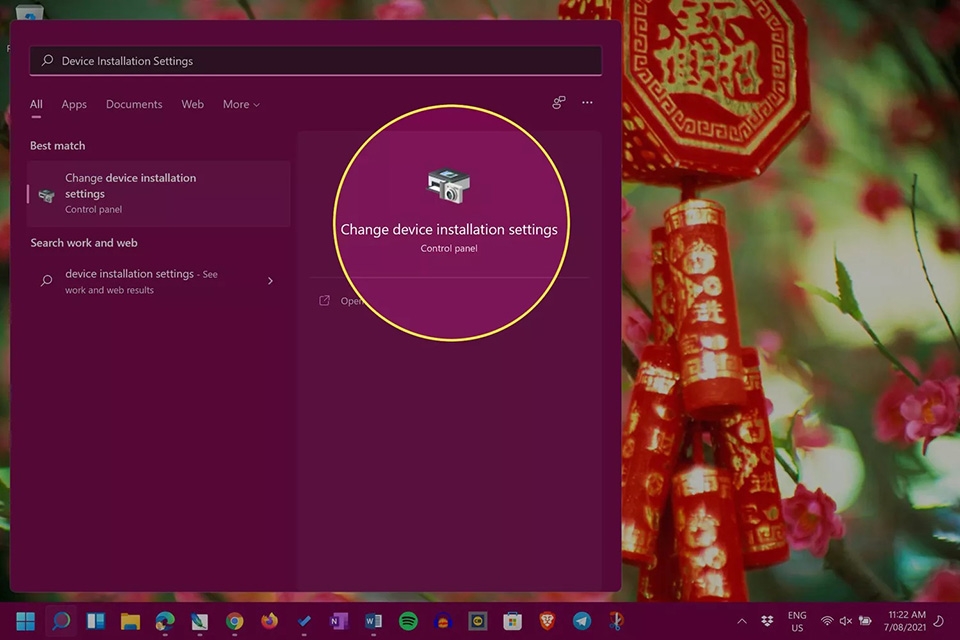The width and height of the screenshot is (960, 640).
Task: Open OneNote from the taskbar
Action: 339,621
